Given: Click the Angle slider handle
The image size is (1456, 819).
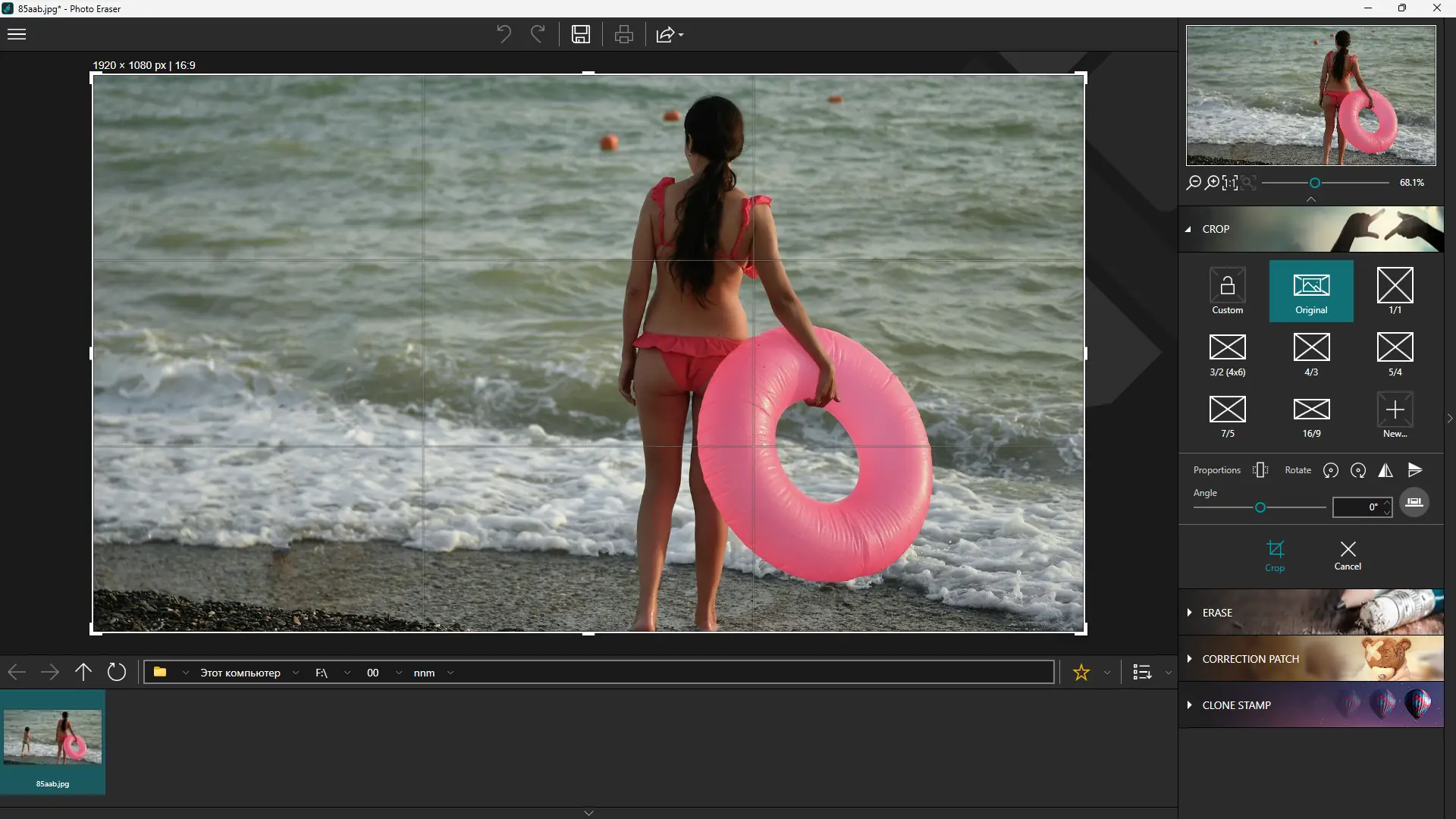Looking at the screenshot, I should tap(1260, 507).
